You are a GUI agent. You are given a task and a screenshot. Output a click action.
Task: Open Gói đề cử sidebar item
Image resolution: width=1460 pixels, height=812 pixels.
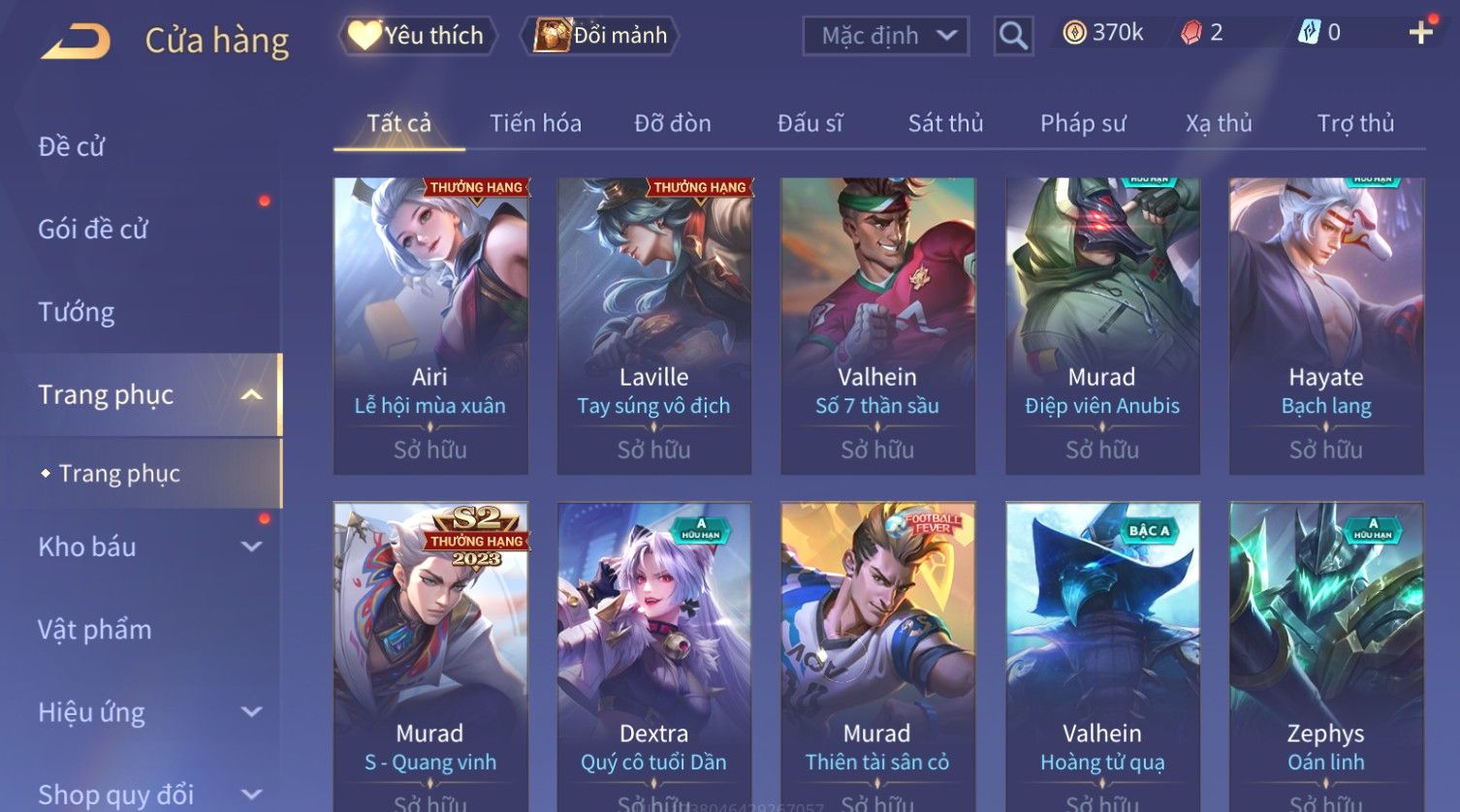point(93,230)
